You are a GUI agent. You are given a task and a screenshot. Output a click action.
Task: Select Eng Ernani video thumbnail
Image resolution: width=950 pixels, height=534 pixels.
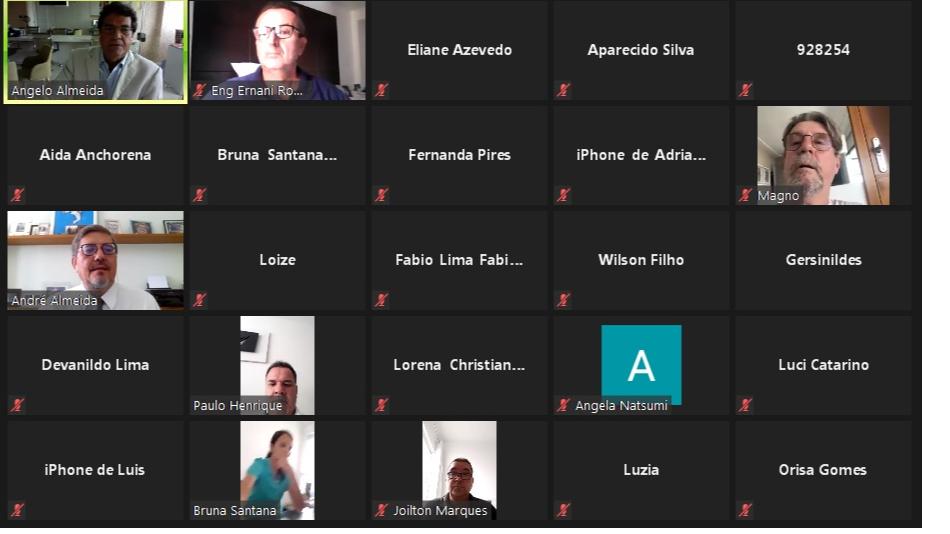277,50
